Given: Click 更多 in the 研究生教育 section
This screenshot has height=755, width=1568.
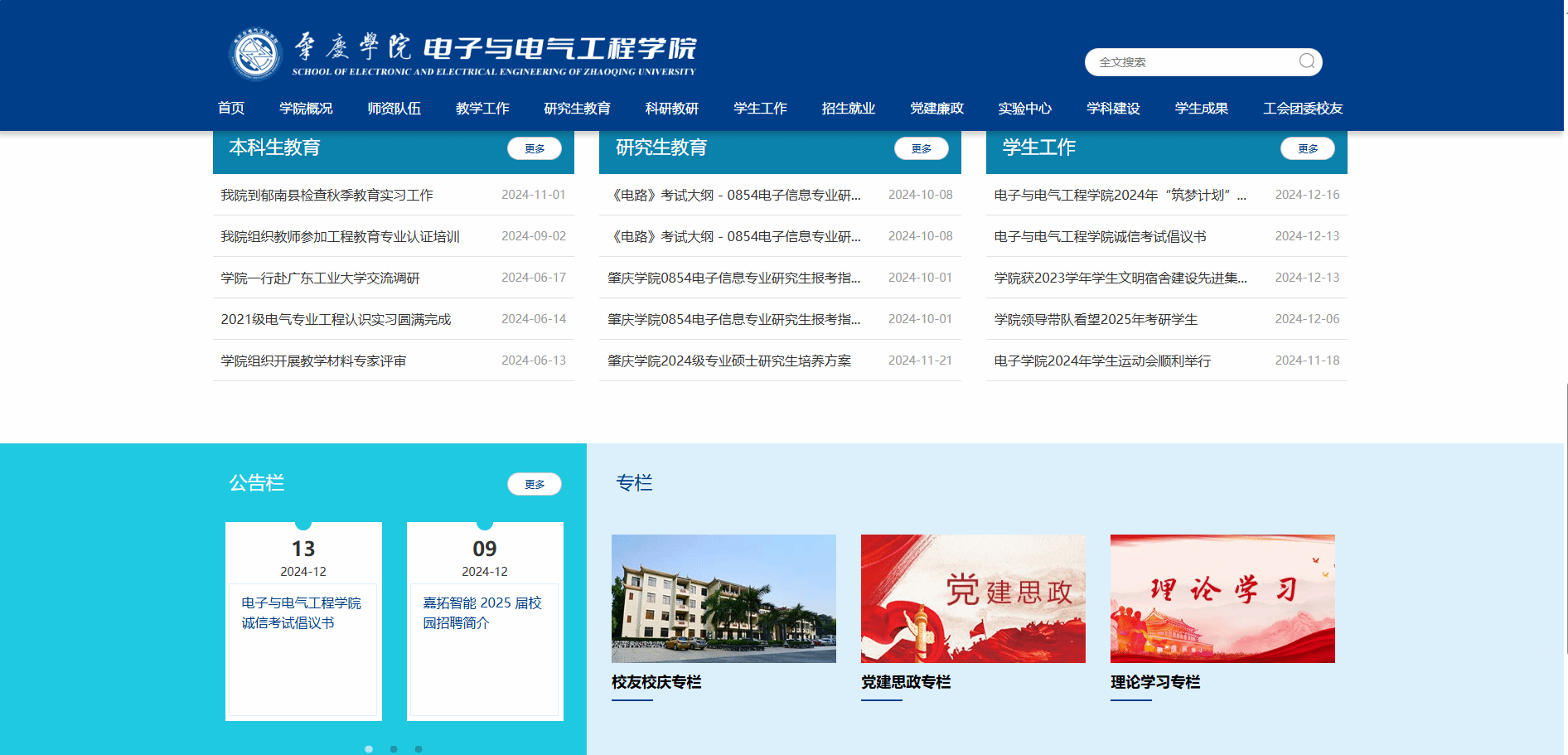Looking at the screenshot, I should (x=921, y=149).
